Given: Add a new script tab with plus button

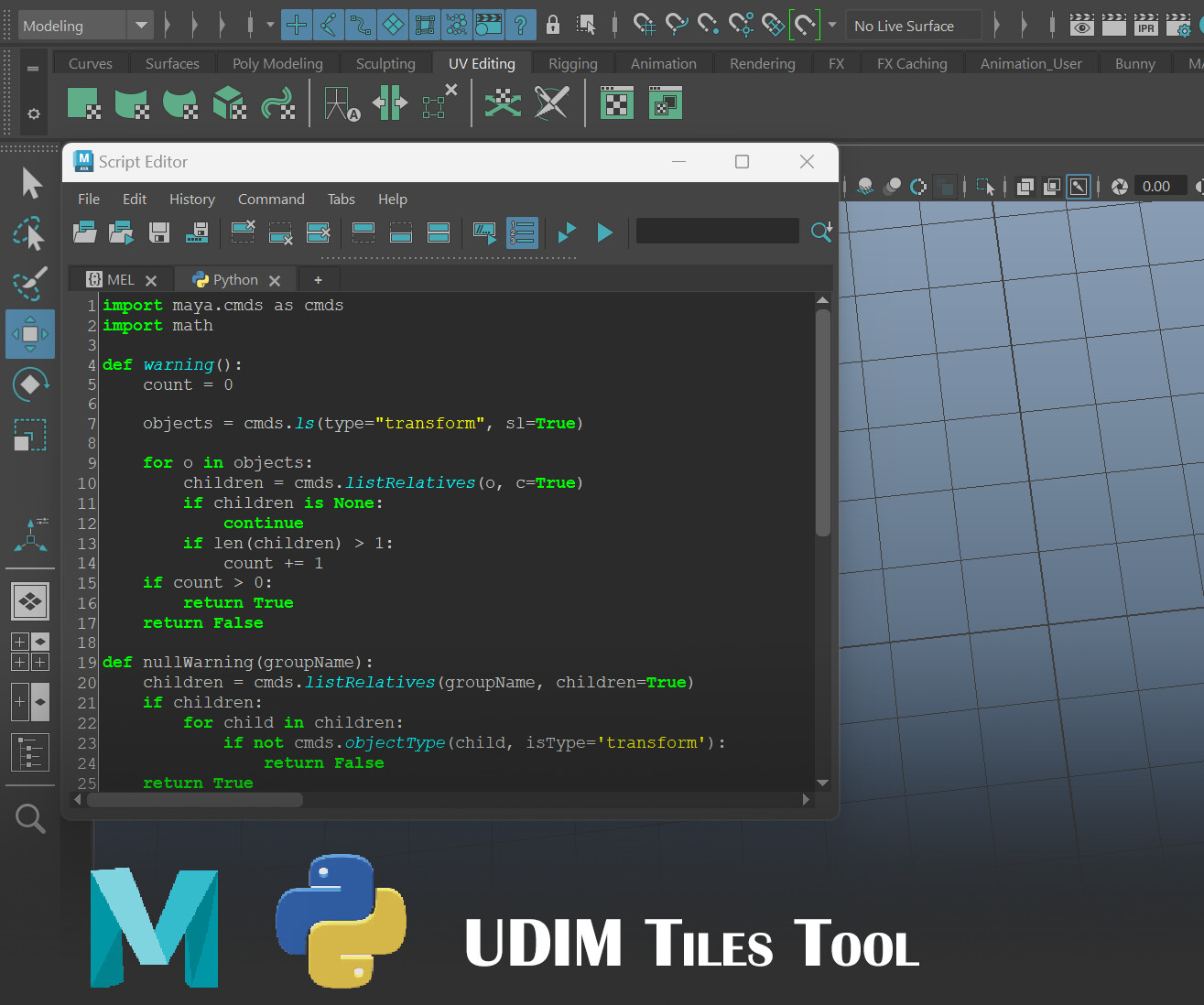Looking at the screenshot, I should pyautogui.click(x=318, y=280).
